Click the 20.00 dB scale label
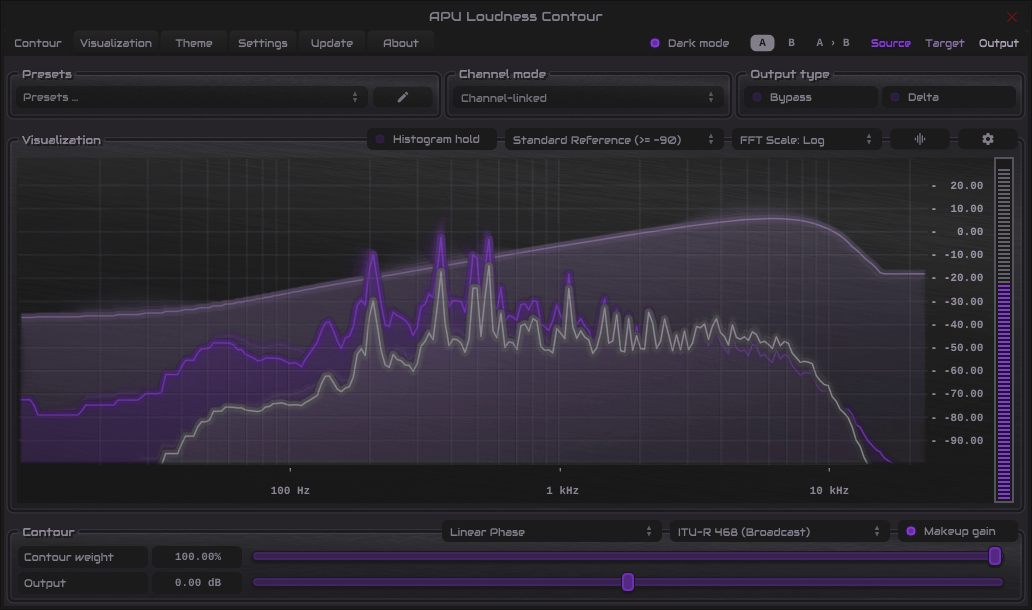Viewport: 1032px width, 610px height. click(x=966, y=186)
